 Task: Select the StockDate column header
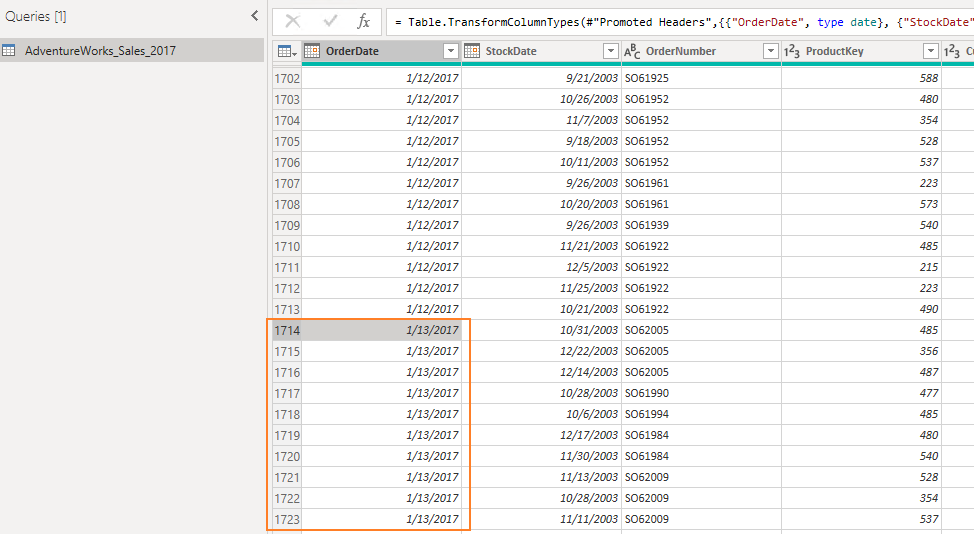(542, 51)
